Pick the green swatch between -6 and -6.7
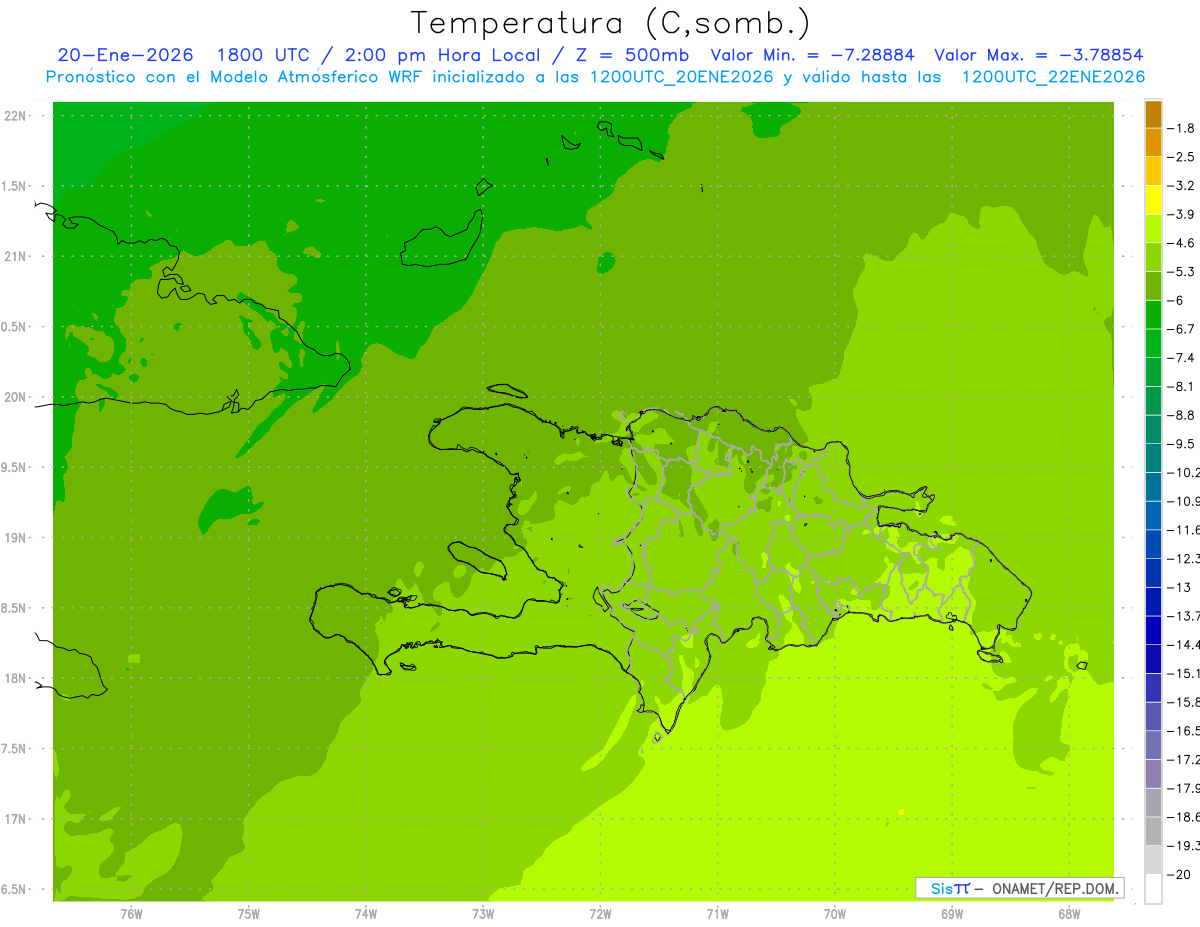The height and width of the screenshot is (927, 1200). point(1153,315)
